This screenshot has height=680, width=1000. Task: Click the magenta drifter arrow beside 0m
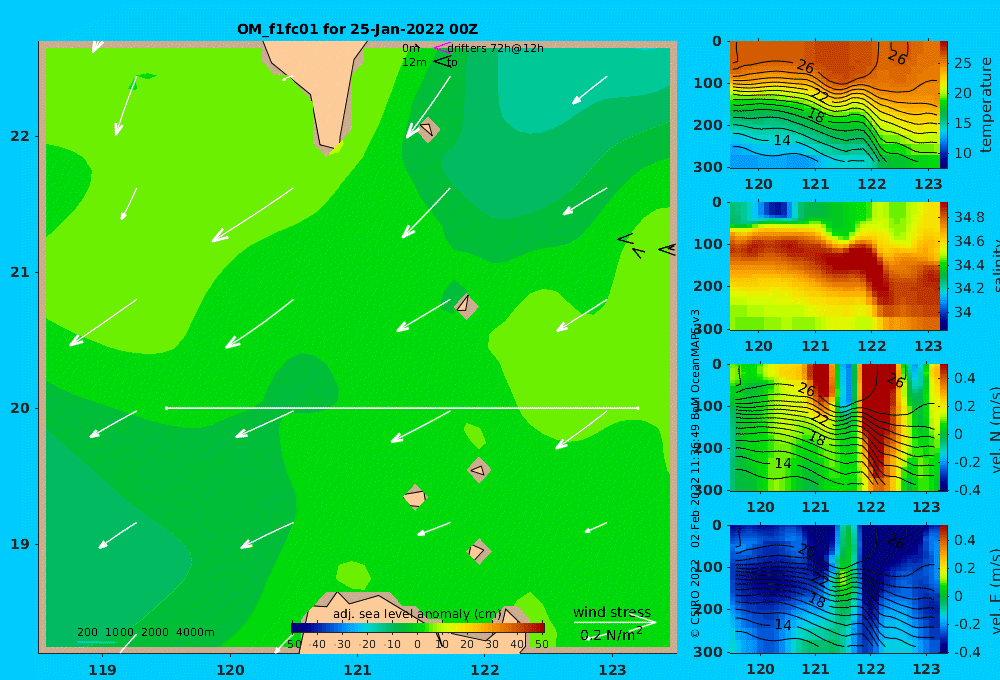tap(442, 47)
